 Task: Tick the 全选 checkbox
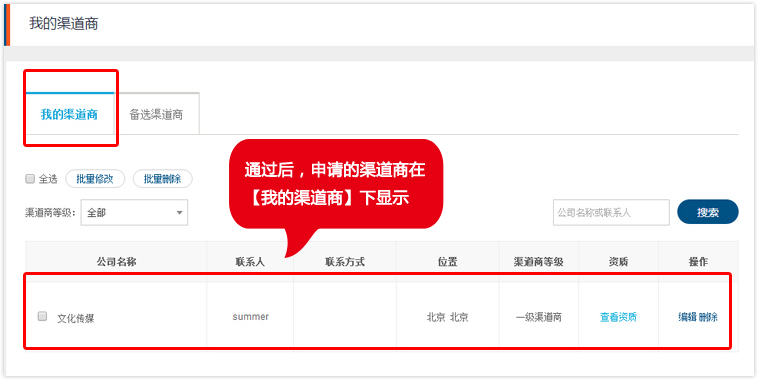tap(30, 179)
